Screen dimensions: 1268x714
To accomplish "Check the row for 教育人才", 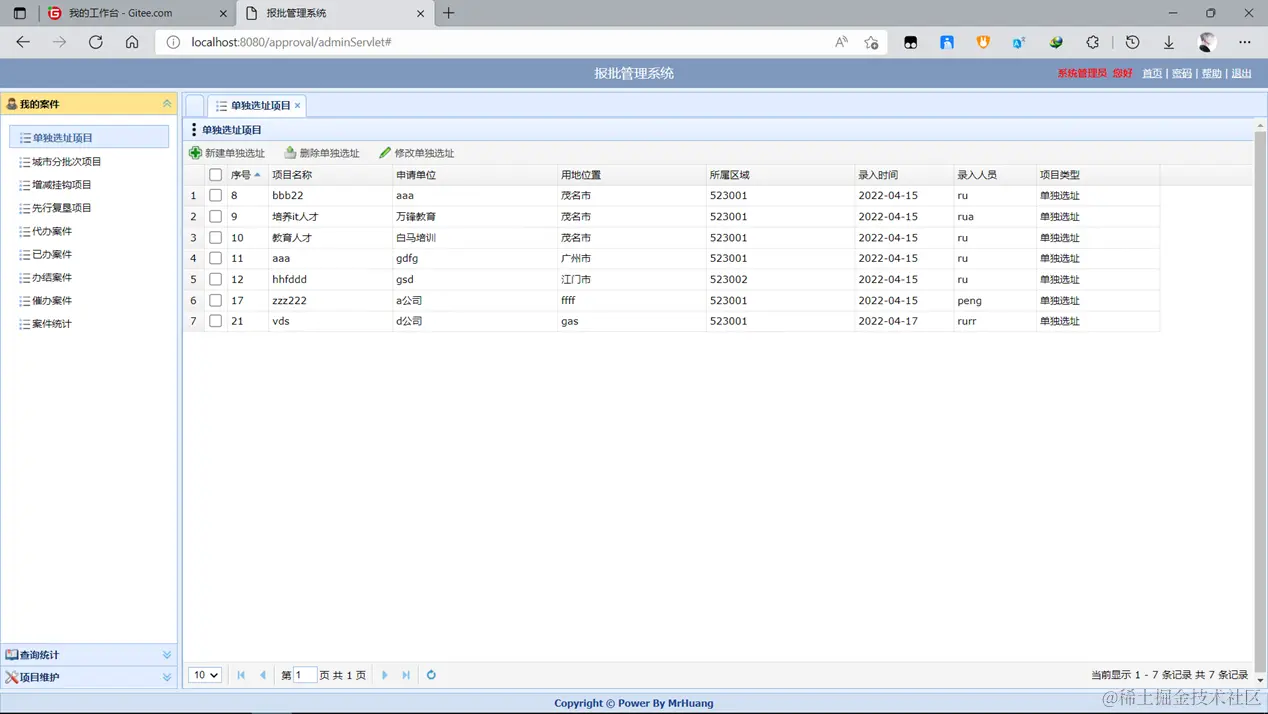I will point(215,238).
